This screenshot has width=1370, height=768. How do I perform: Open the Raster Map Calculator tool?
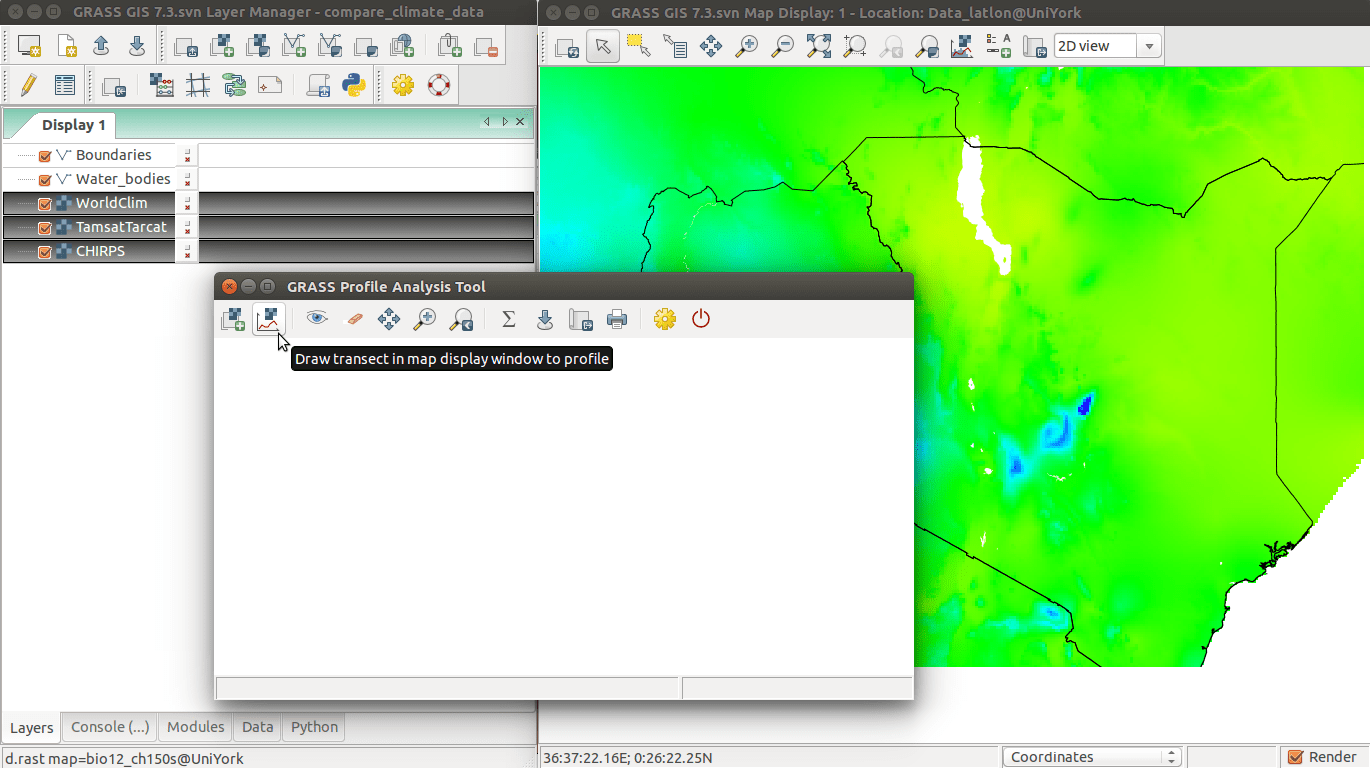pos(161,85)
